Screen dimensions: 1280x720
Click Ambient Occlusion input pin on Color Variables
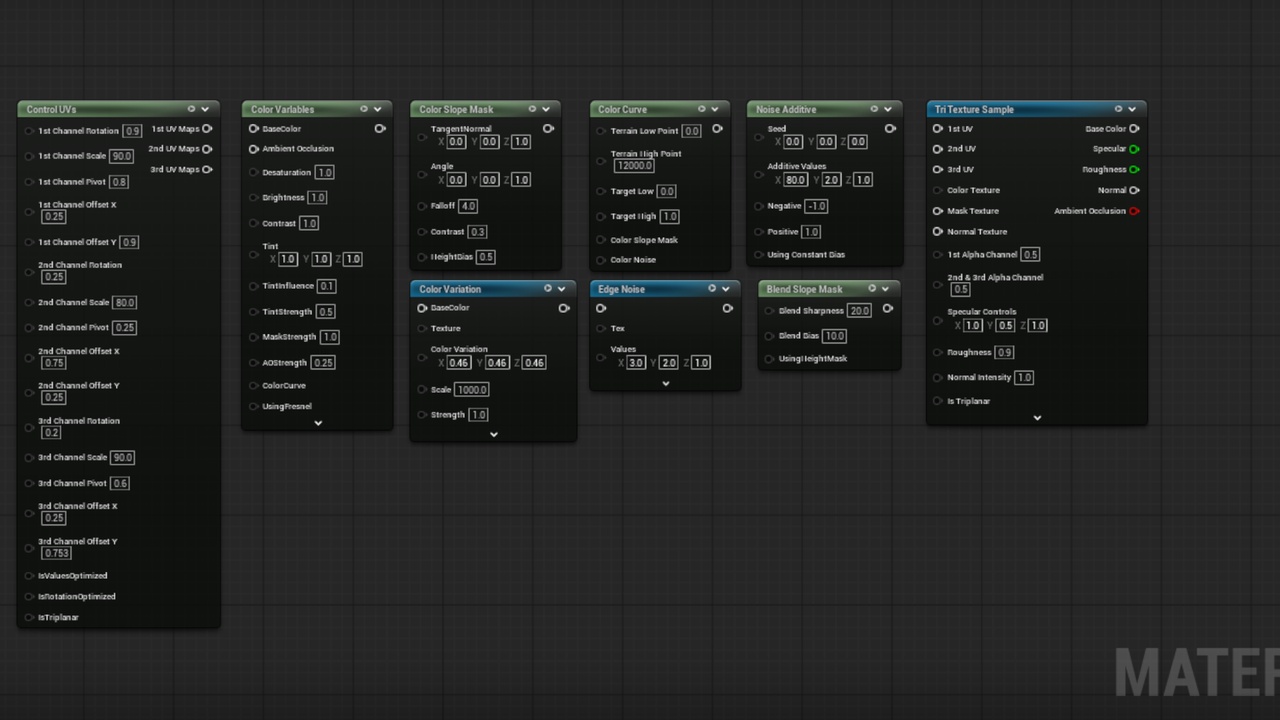(254, 149)
